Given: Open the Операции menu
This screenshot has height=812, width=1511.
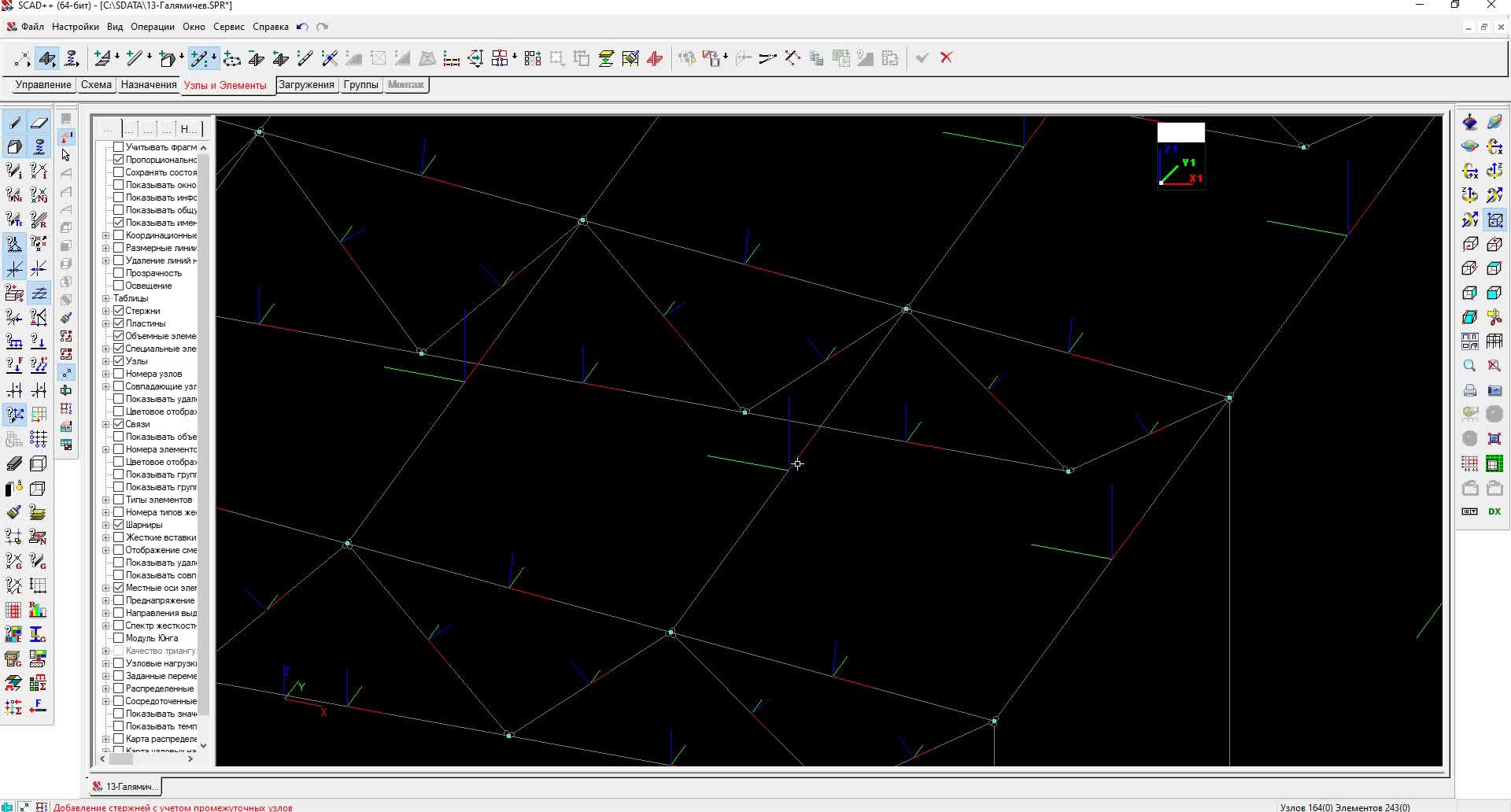Looking at the screenshot, I should point(153,27).
